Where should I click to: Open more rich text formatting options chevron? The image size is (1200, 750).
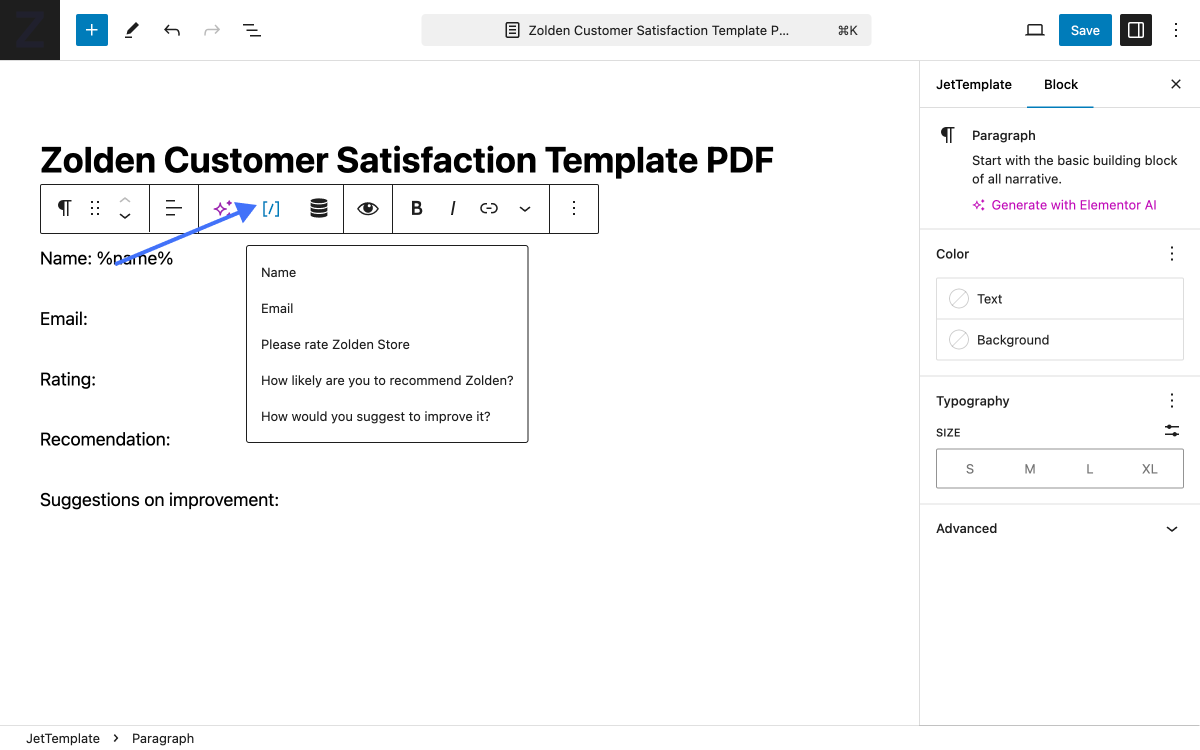click(x=525, y=208)
